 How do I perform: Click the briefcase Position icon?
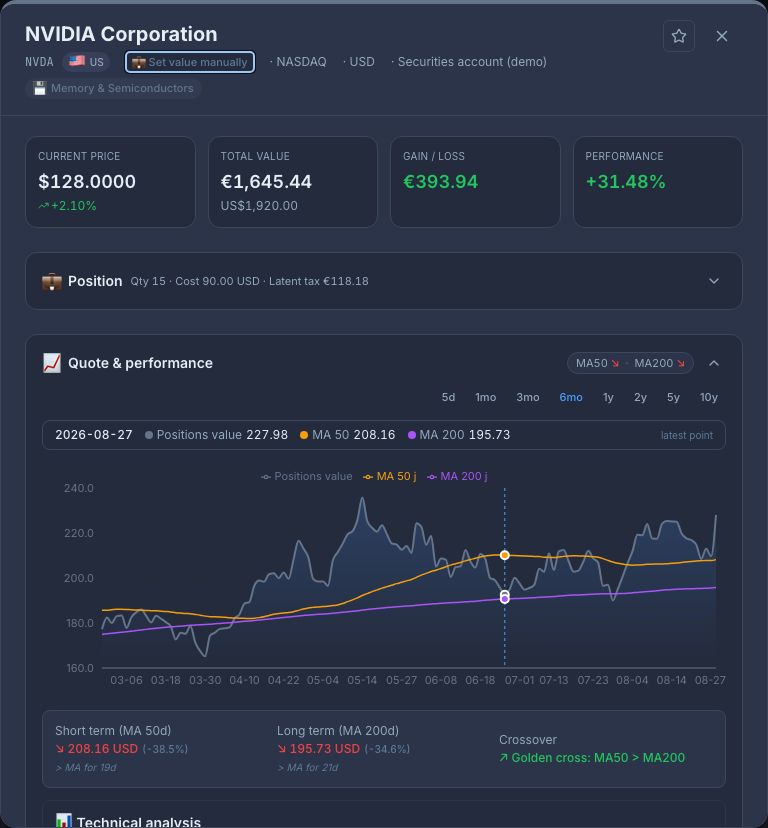pyautogui.click(x=52, y=281)
